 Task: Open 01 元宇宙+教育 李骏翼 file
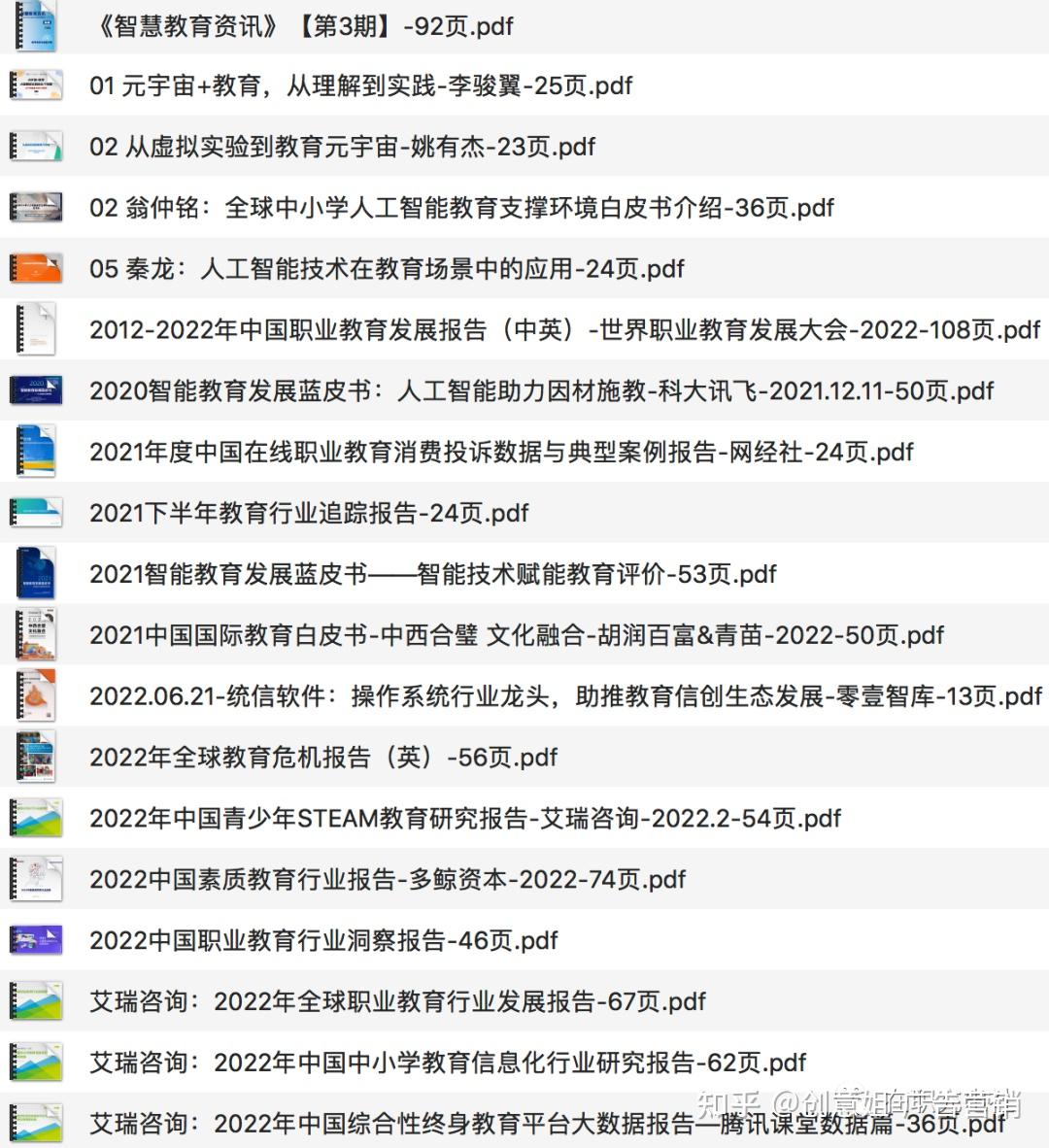[x=360, y=85]
